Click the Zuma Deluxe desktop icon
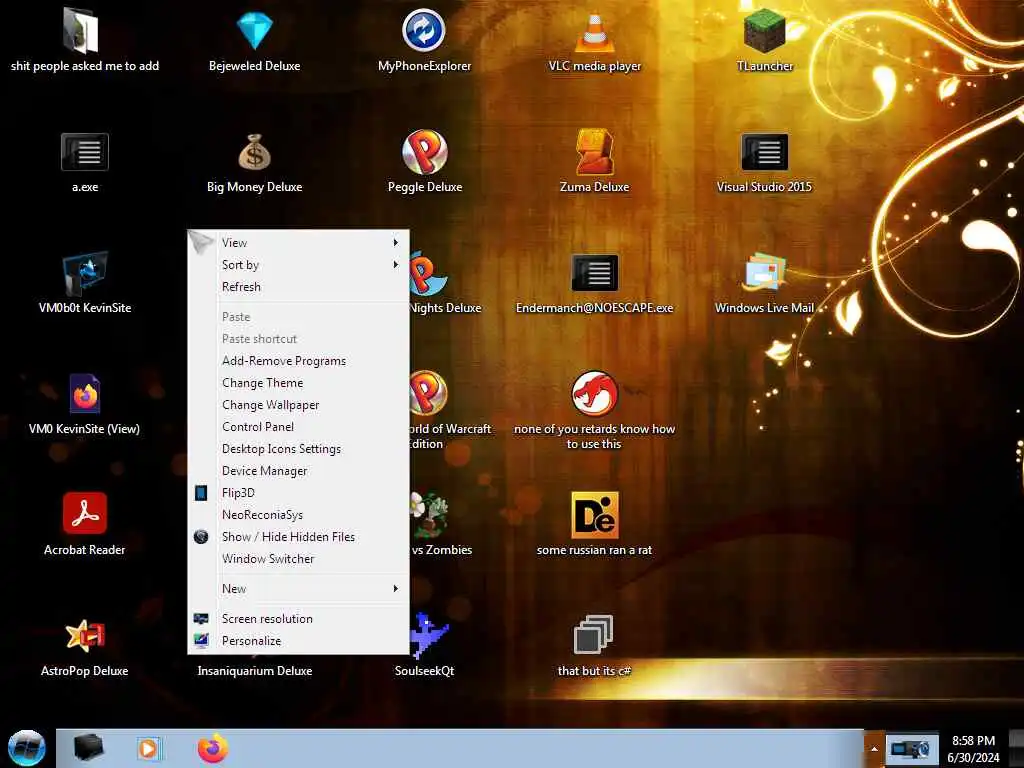 pyautogui.click(x=594, y=162)
